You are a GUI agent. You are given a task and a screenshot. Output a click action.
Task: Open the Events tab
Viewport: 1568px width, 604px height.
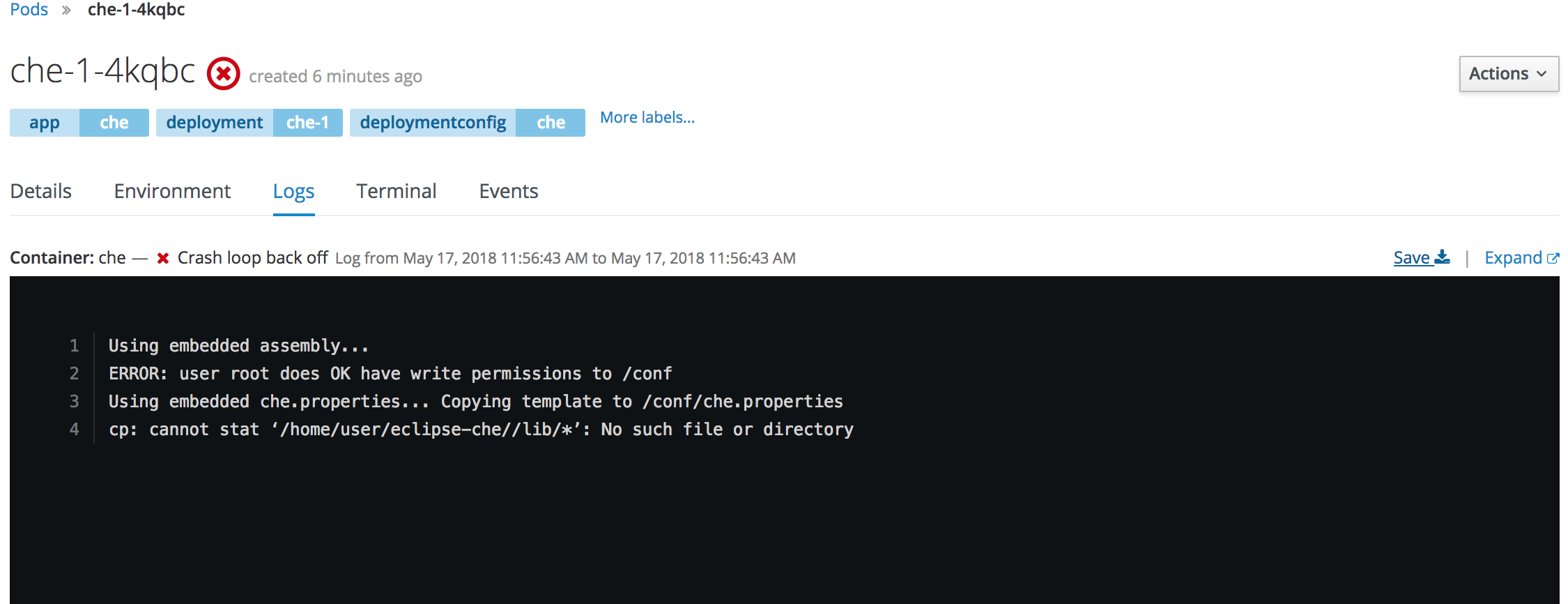click(x=507, y=190)
